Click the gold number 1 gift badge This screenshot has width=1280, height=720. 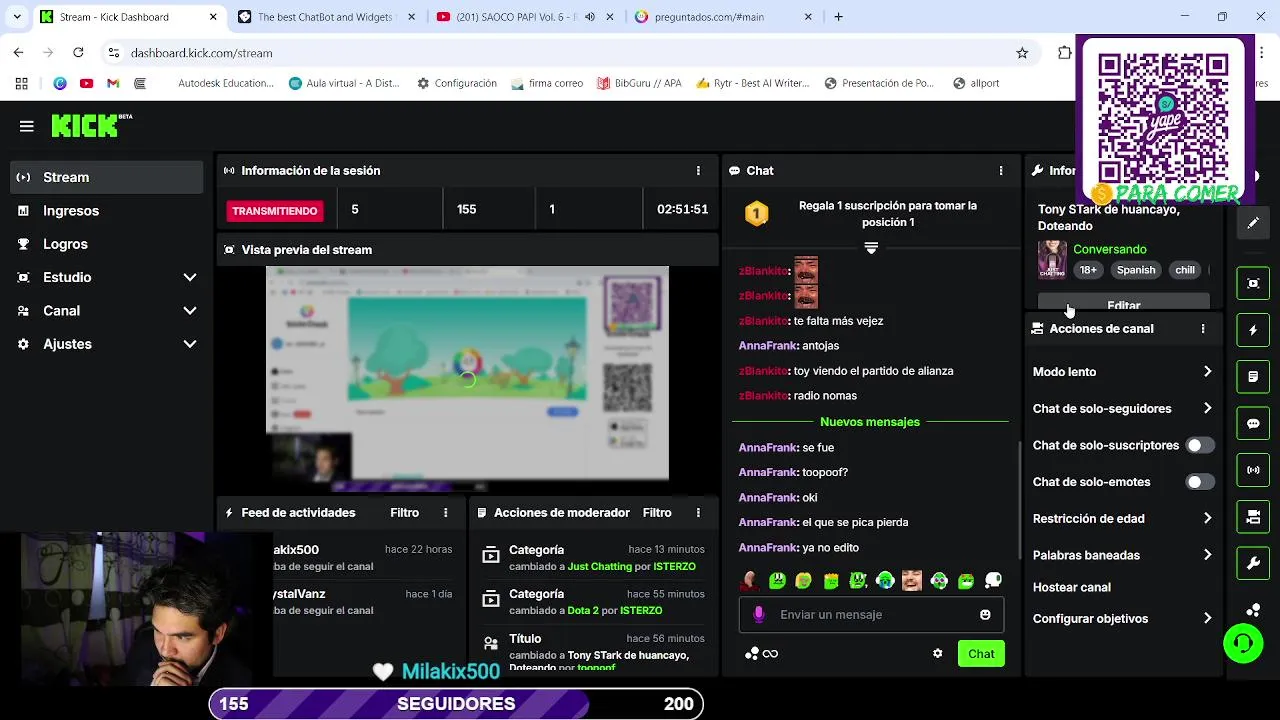tap(757, 213)
